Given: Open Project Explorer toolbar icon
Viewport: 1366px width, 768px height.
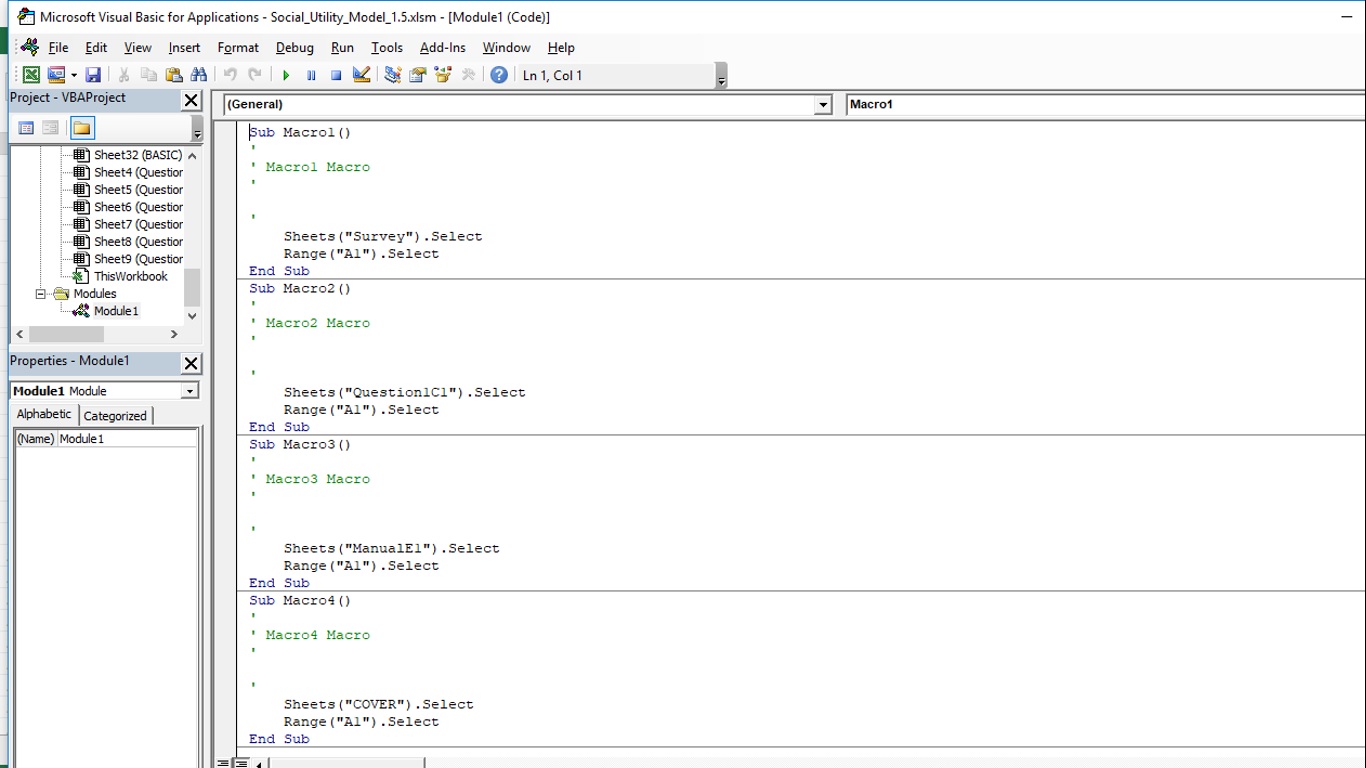Looking at the screenshot, I should pos(393,75).
